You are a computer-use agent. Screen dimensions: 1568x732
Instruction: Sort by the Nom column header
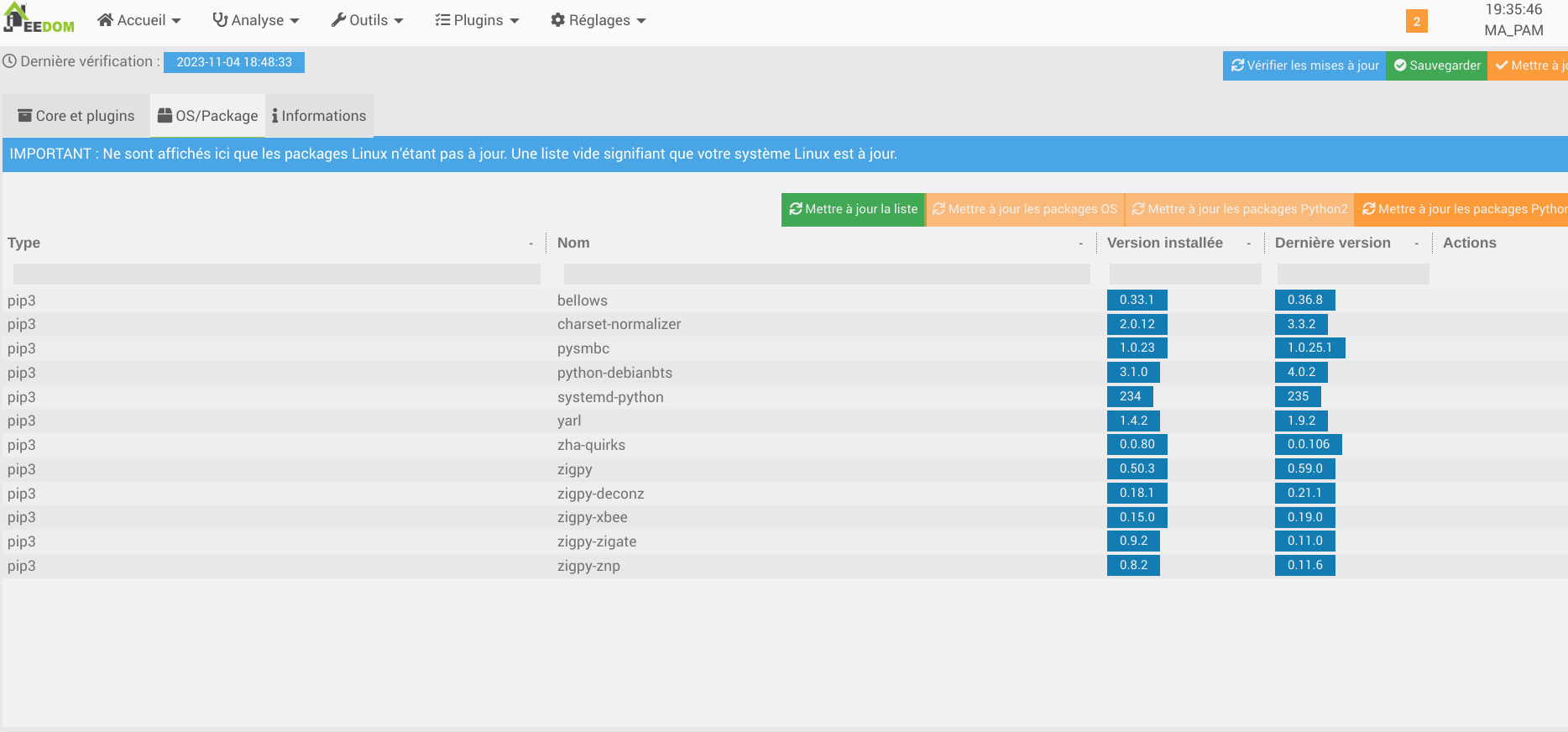pos(574,243)
